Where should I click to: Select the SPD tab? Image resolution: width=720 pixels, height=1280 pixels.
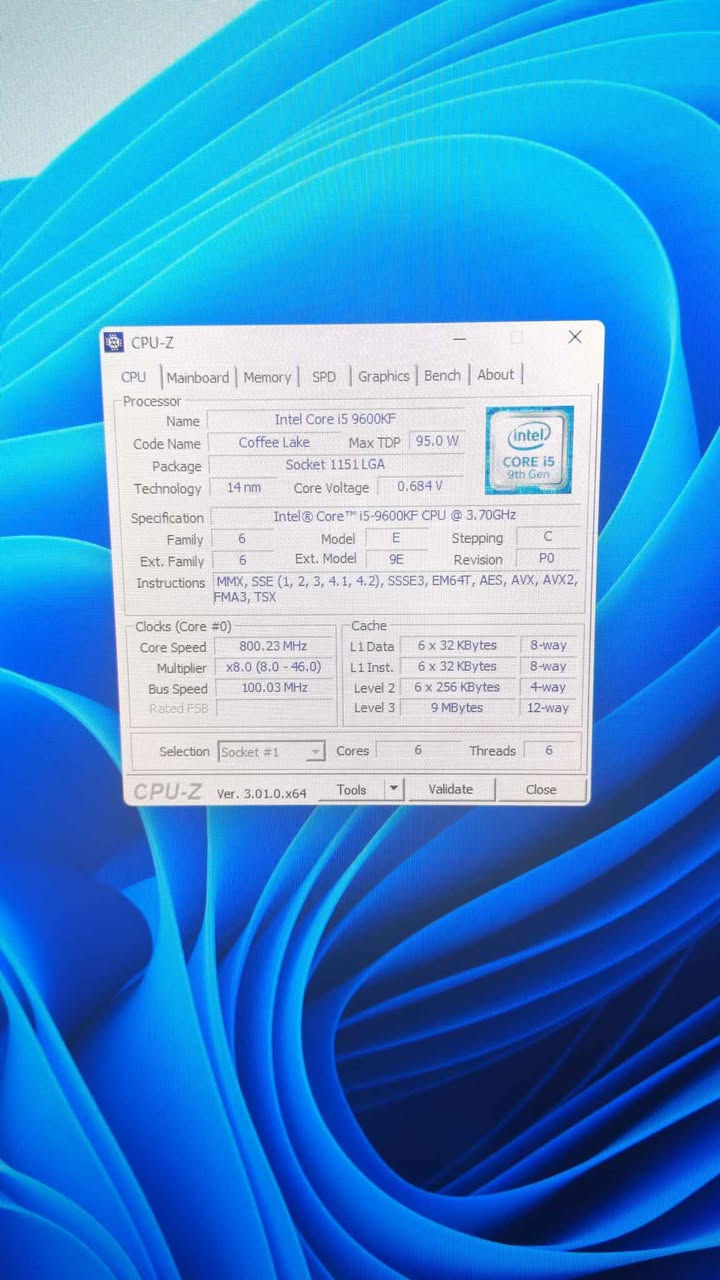324,377
